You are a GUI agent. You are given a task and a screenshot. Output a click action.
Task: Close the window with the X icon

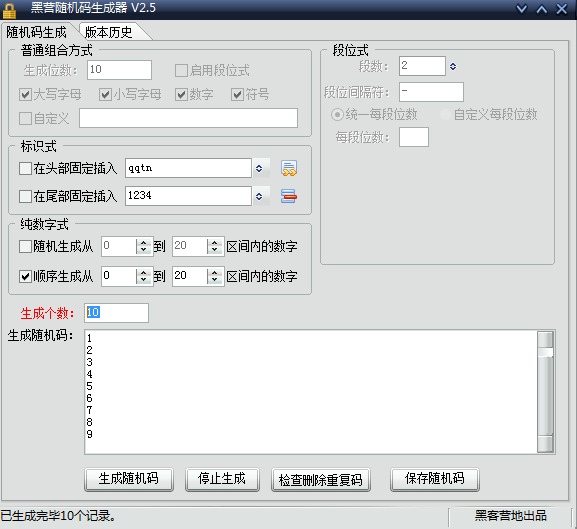click(x=562, y=9)
